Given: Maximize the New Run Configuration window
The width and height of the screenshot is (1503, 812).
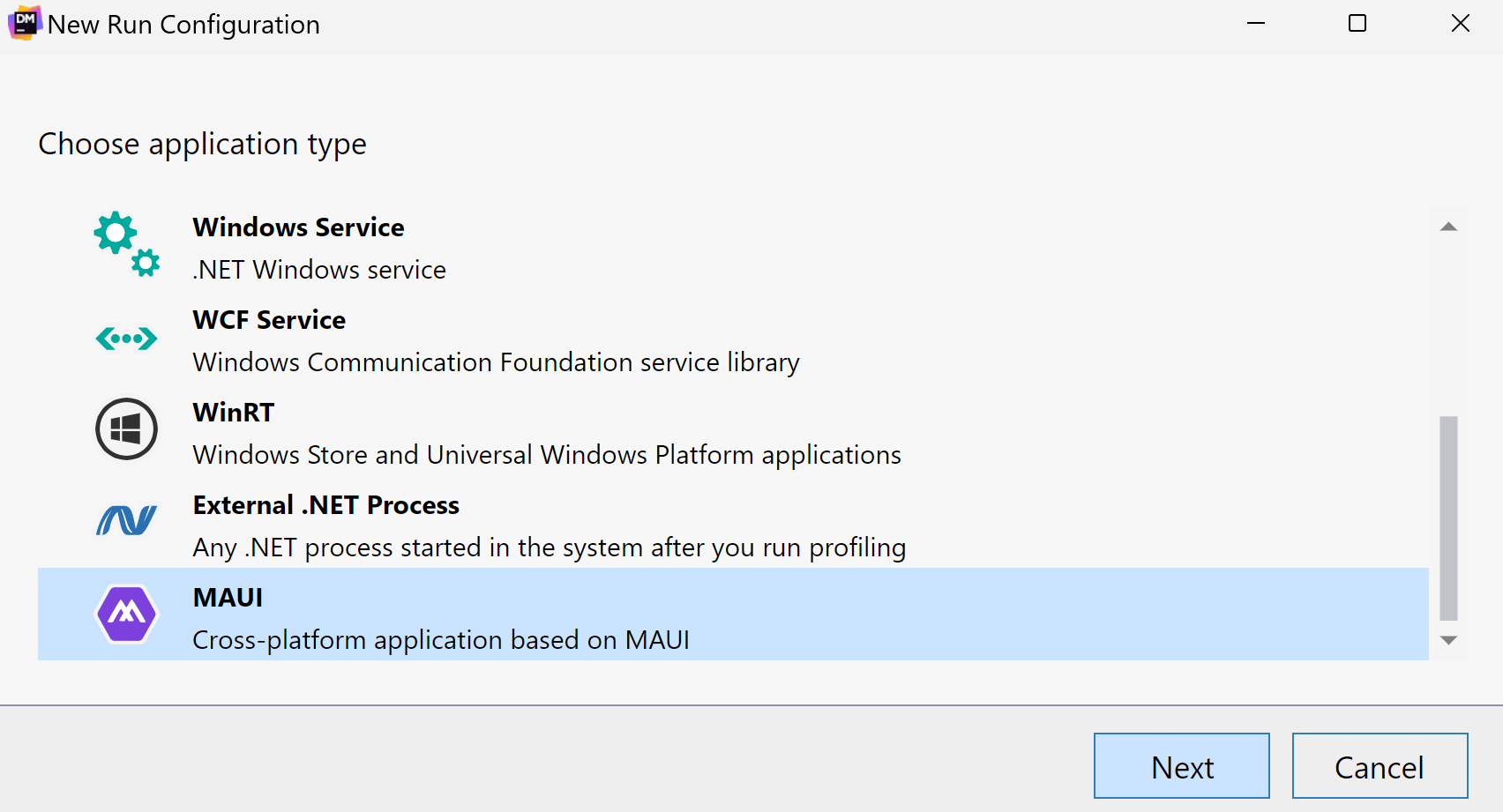Looking at the screenshot, I should pyautogui.click(x=1357, y=24).
